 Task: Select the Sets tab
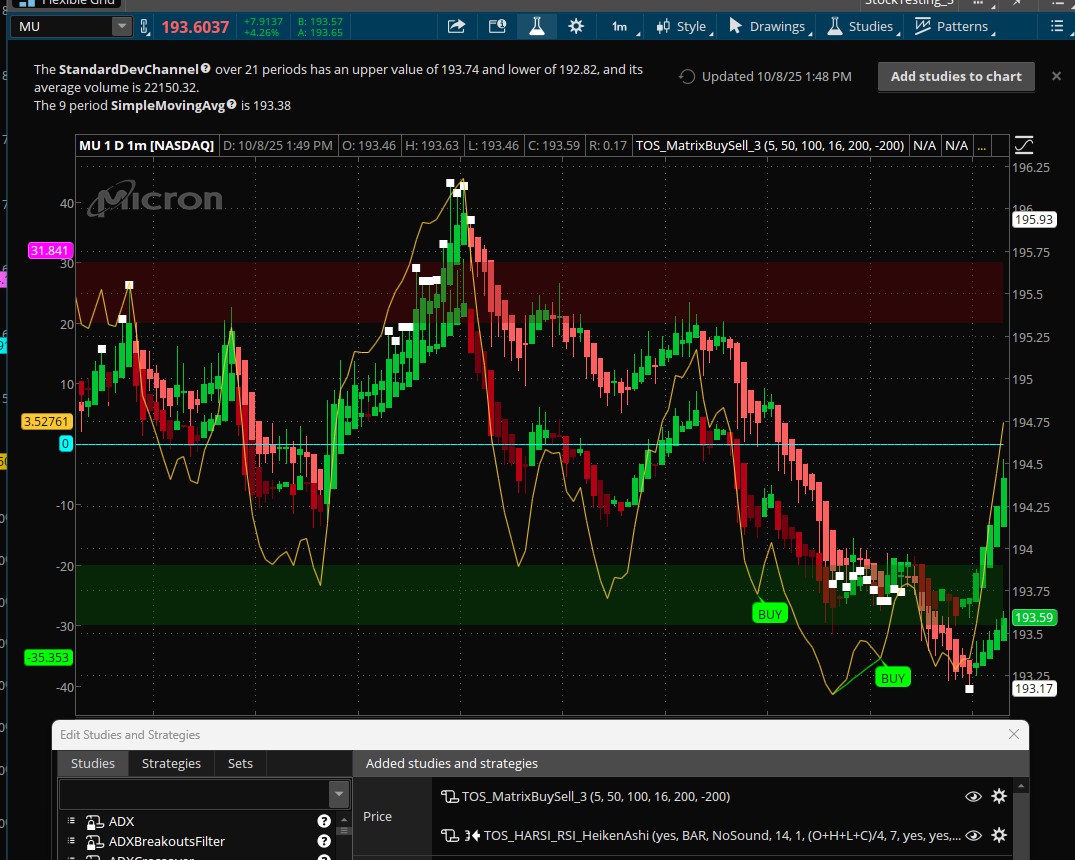tap(240, 763)
